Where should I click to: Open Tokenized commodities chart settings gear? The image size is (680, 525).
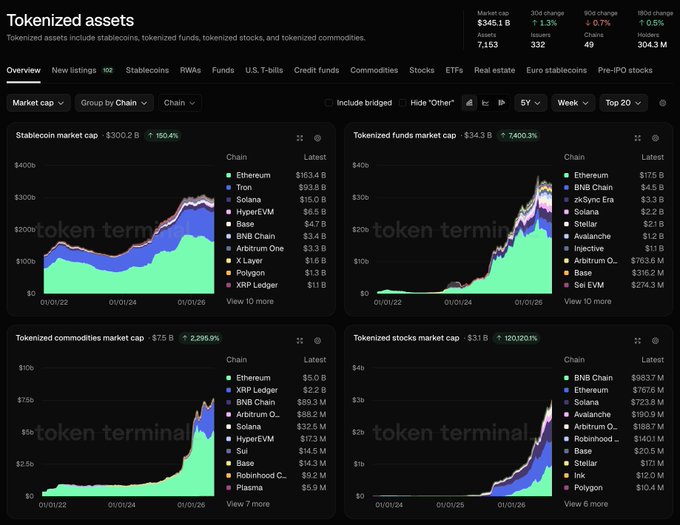pyautogui.click(x=317, y=341)
